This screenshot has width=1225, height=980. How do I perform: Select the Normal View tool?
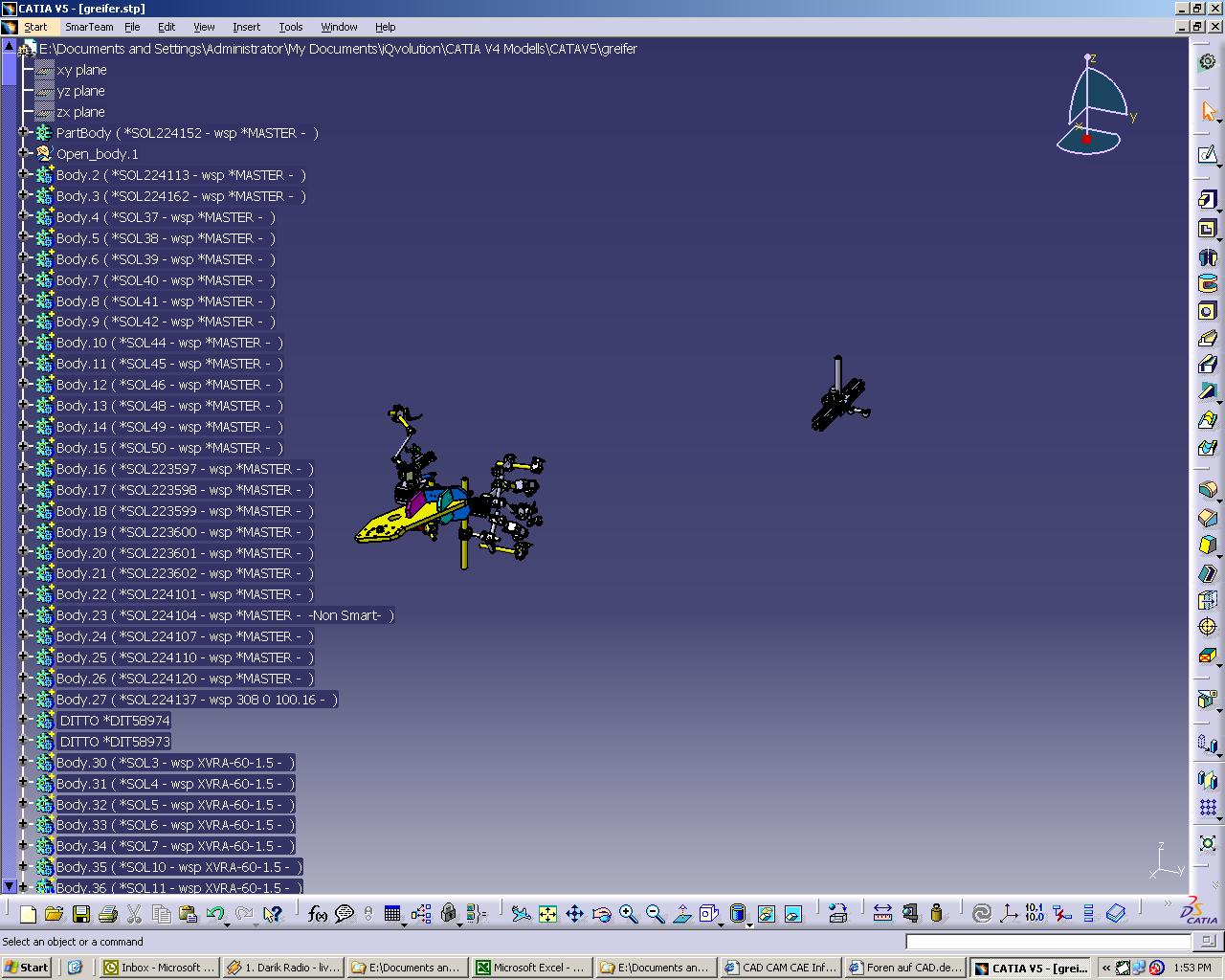point(681,914)
